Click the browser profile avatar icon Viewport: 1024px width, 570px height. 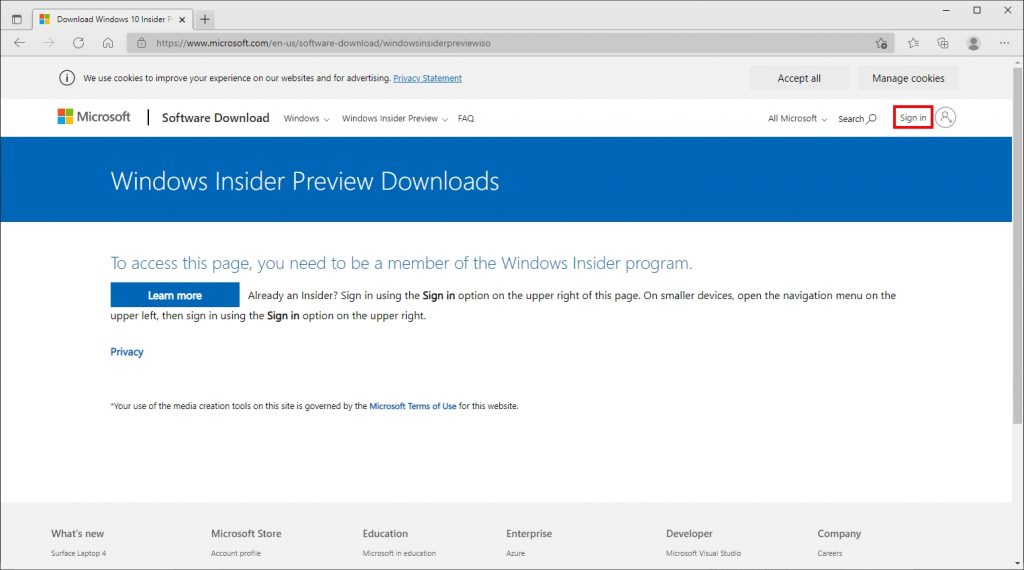coord(973,43)
